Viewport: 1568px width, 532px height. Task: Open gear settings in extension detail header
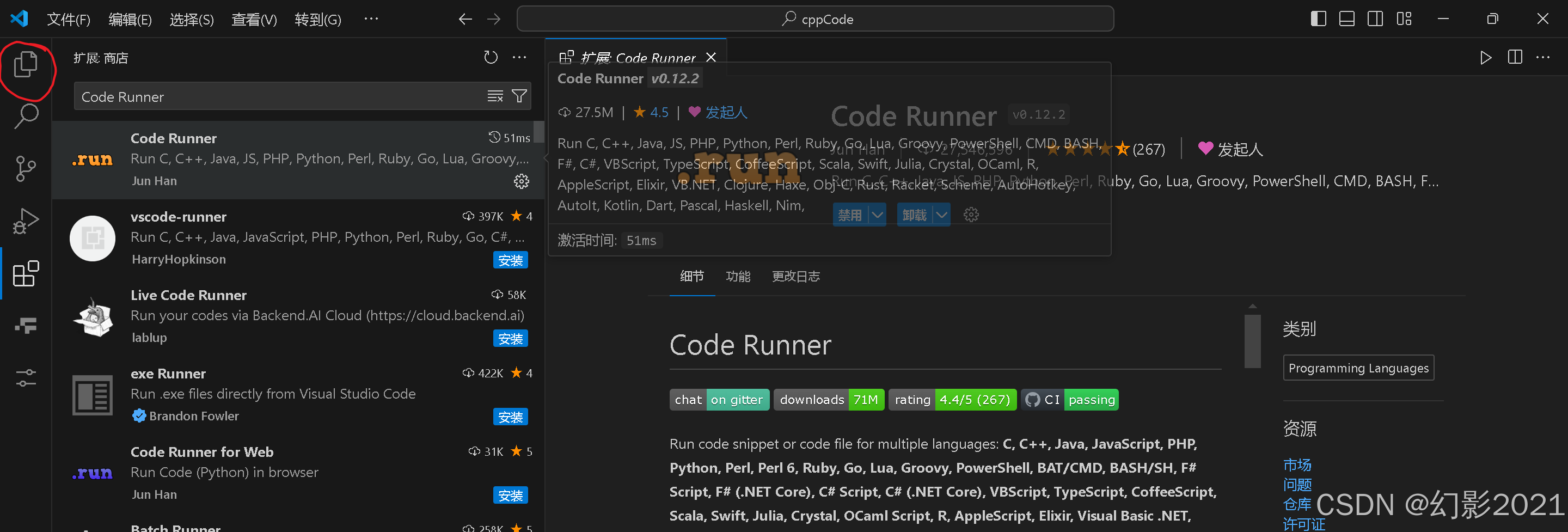[x=971, y=215]
